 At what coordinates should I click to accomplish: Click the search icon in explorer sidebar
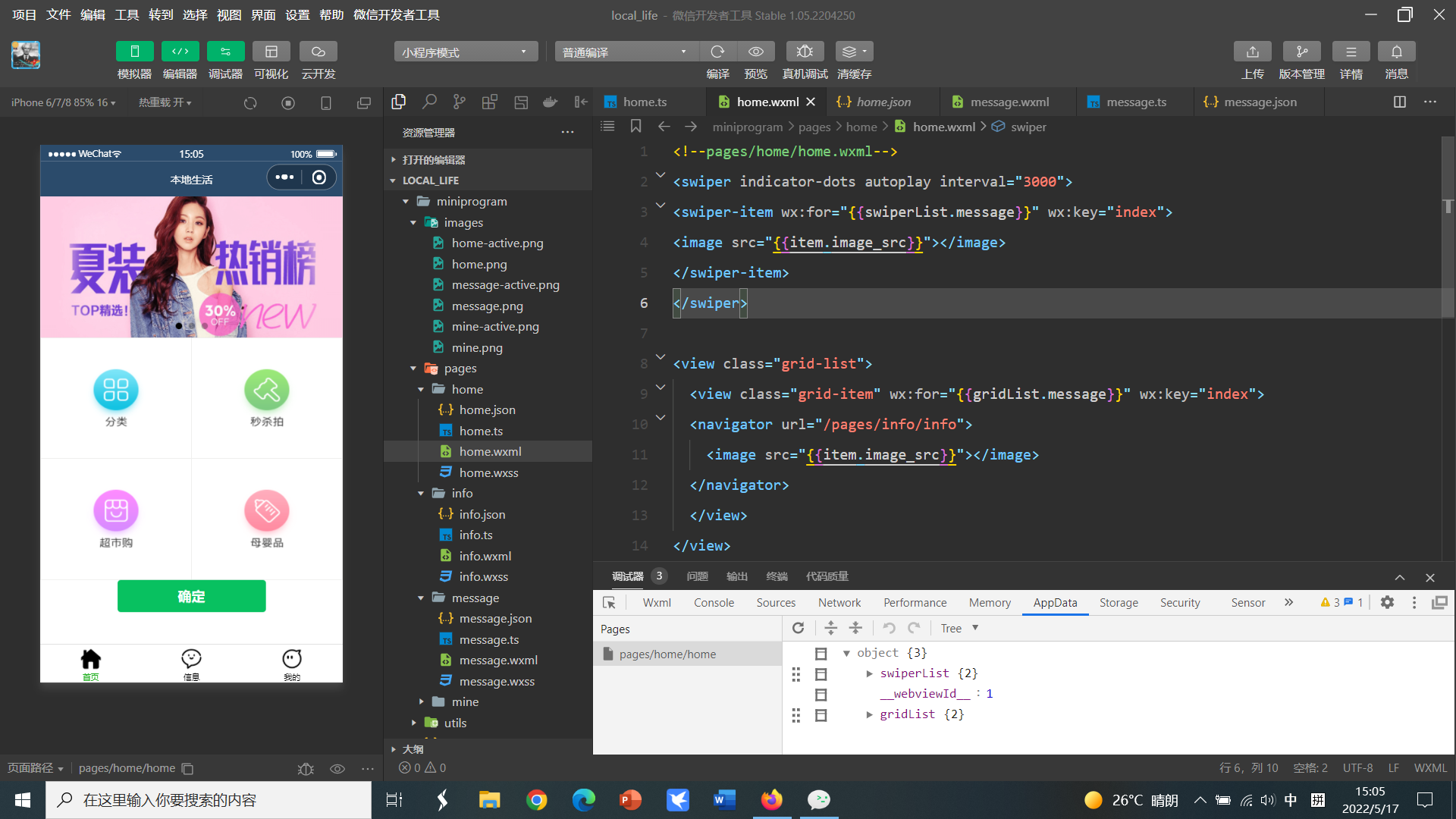(x=429, y=102)
